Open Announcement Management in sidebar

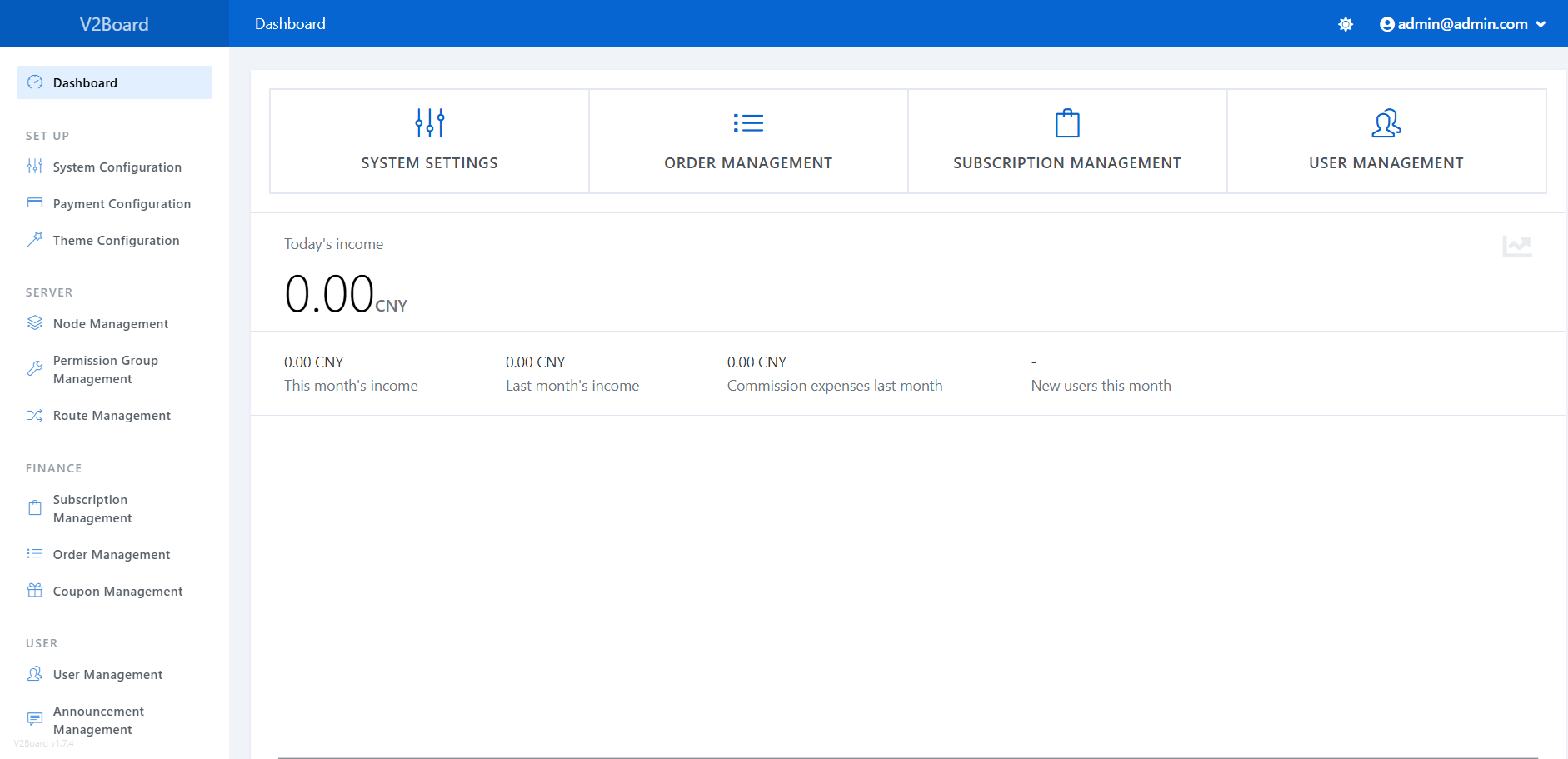pyautogui.click(x=98, y=721)
